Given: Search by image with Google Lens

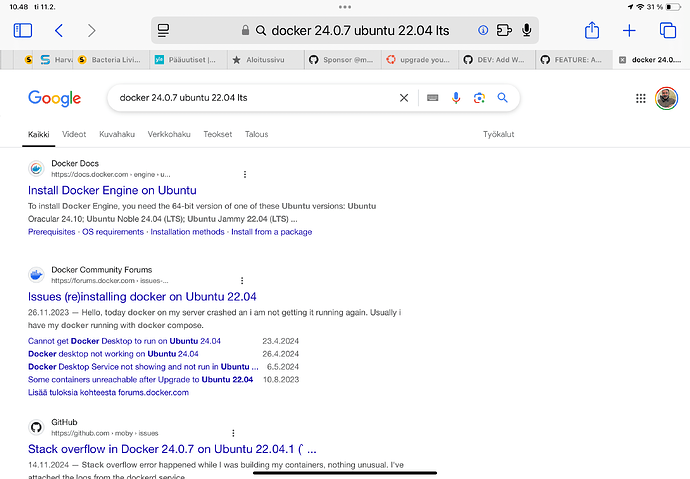Looking at the screenshot, I should coord(479,98).
